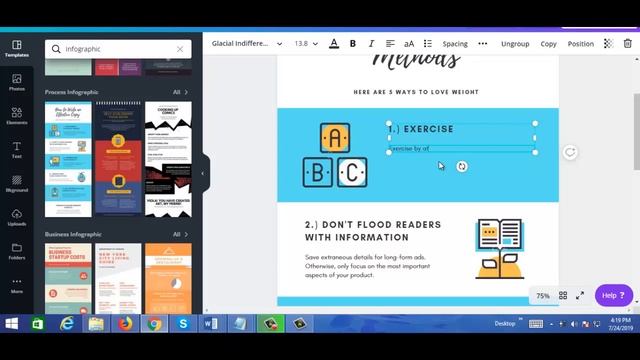The height and width of the screenshot is (360, 640).
Task: Click the touch keyboard tray icon
Action: 536,324
